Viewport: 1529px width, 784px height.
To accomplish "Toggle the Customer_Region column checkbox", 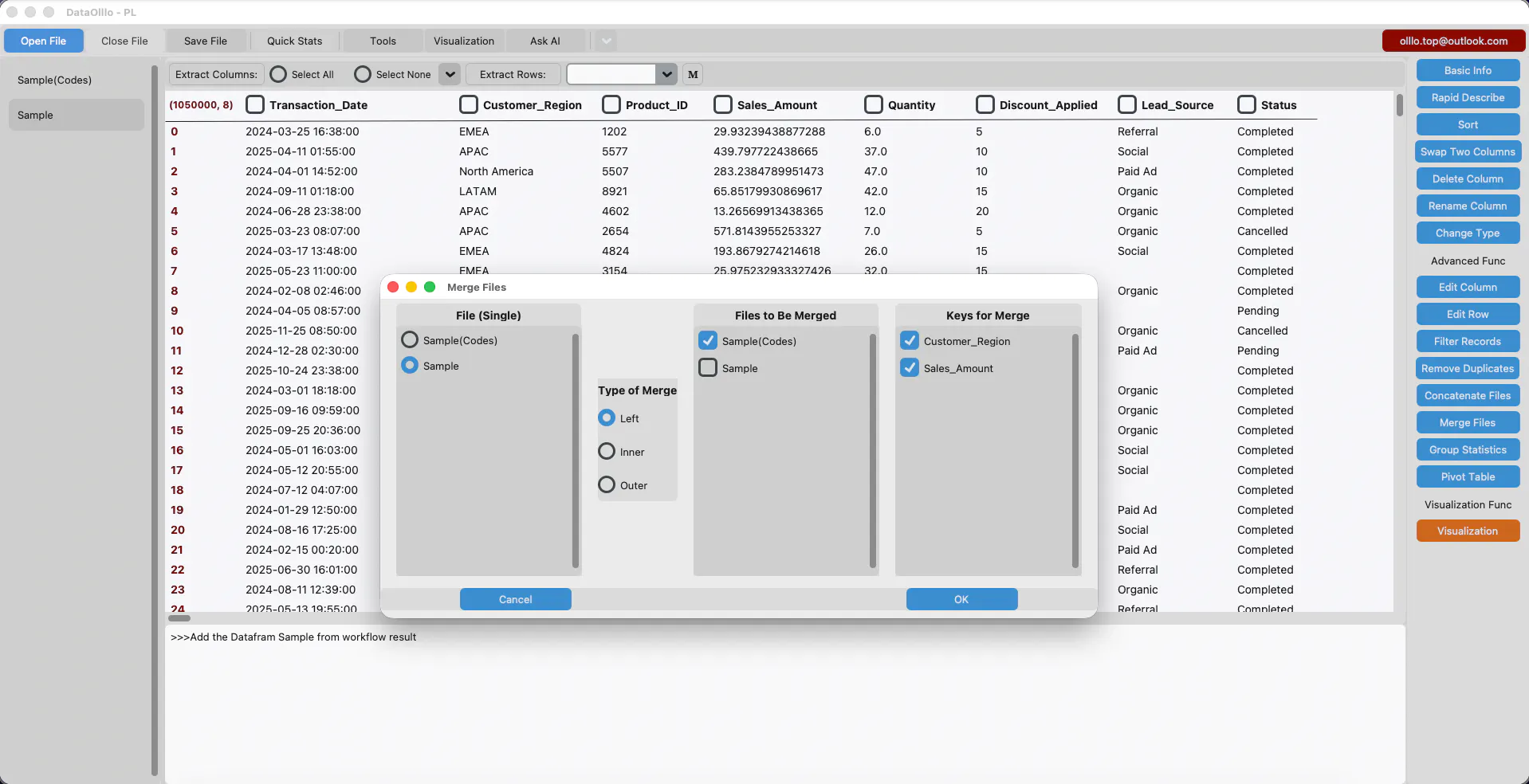I will pos(469,104).
